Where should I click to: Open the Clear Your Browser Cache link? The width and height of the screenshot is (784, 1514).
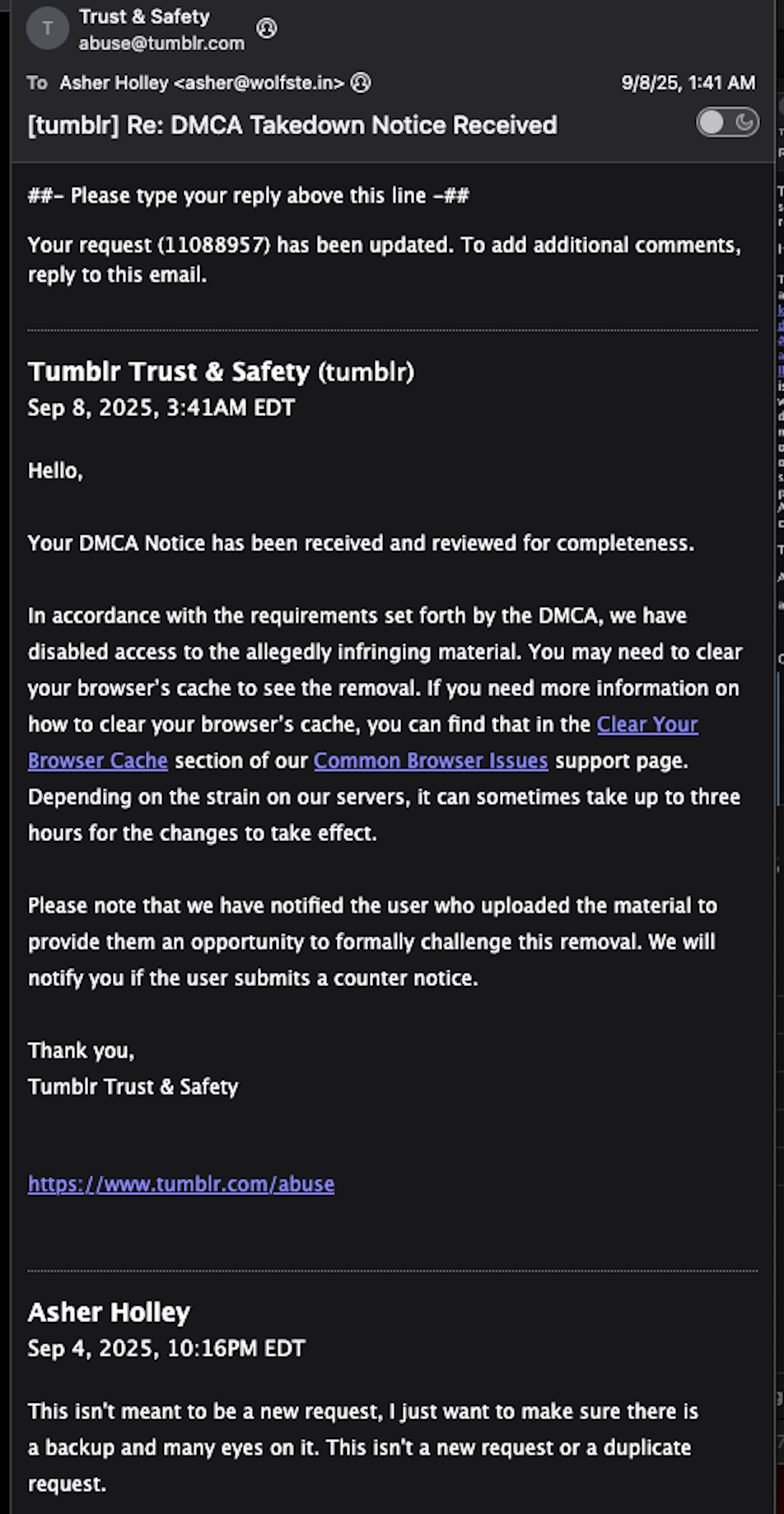pos(363,742)
